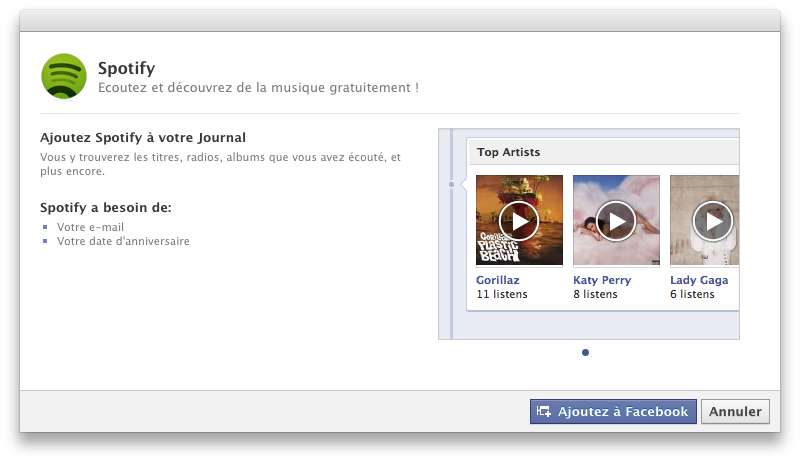Play the Lady Gaga album preview
The image size is (800, 462).
click(x=713, y=221)
